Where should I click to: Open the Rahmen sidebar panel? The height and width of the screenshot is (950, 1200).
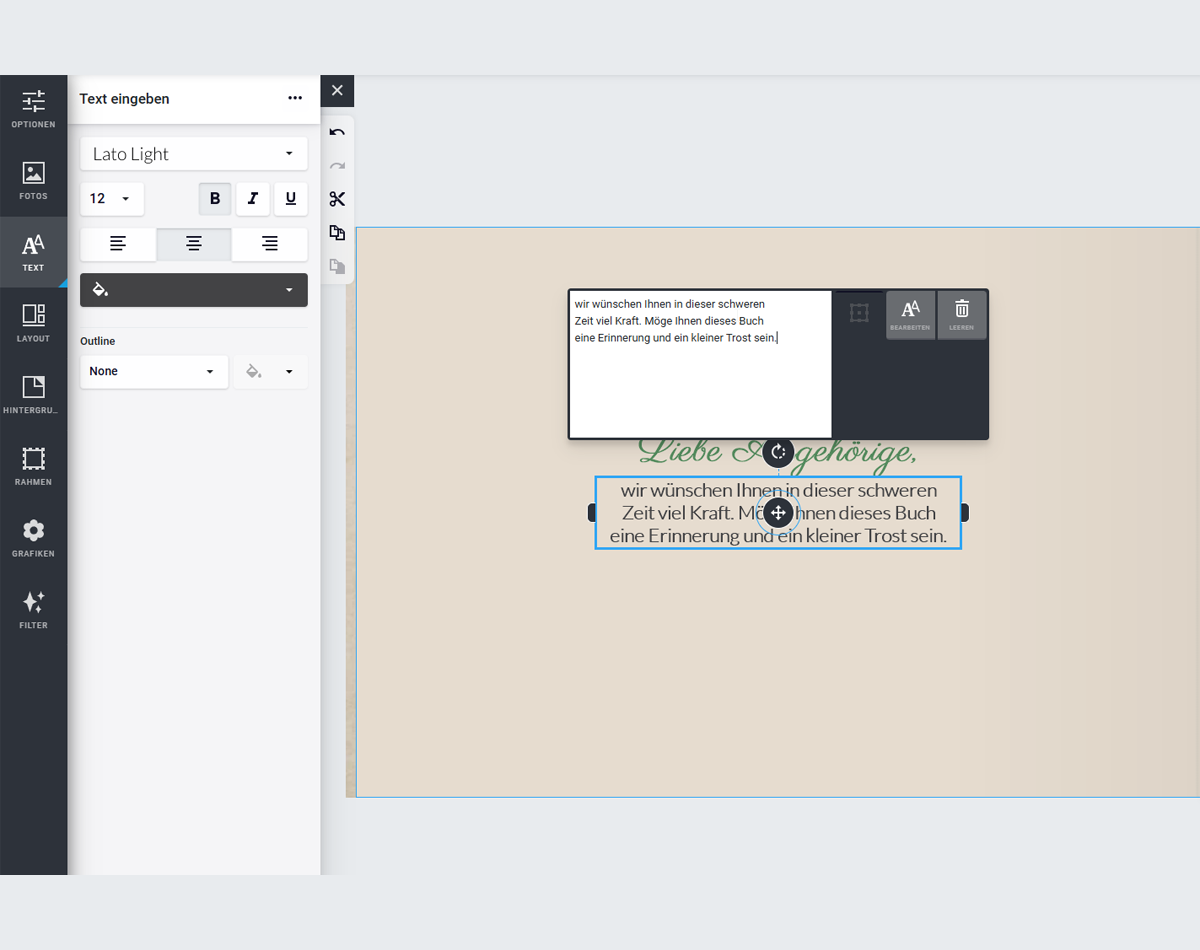(x=33, y=467)
